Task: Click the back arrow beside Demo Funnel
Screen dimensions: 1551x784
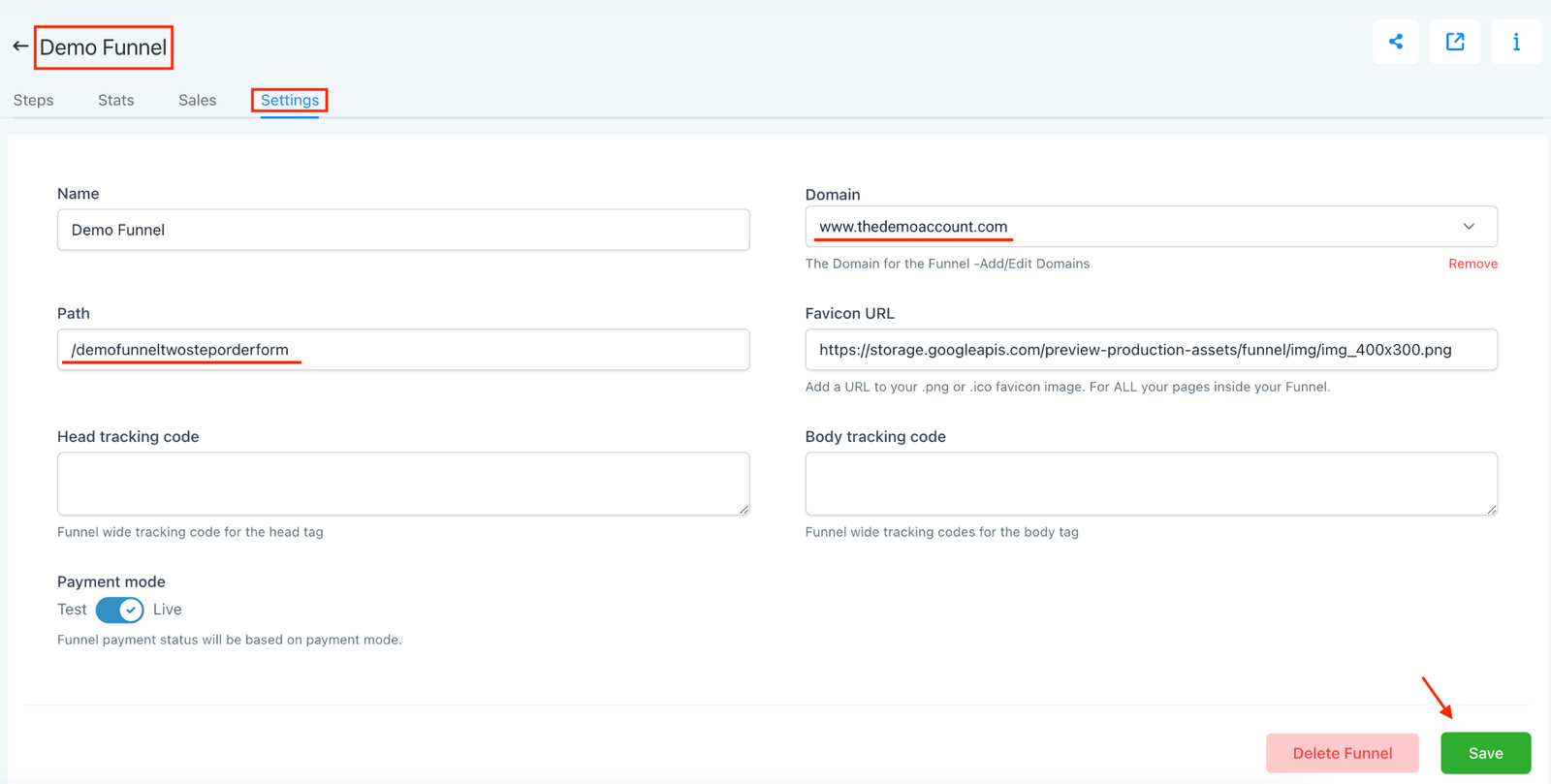Action: pos(19,47)
